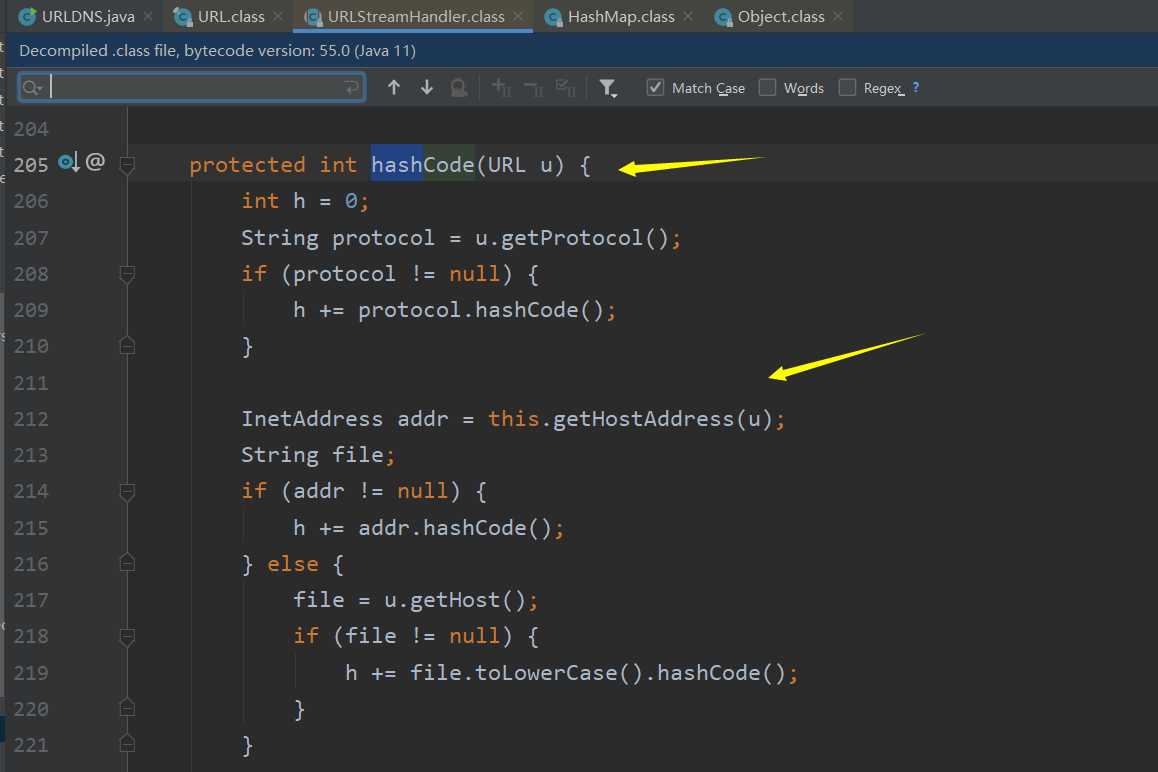Open the regex help question mark
The image size is (1158, 772).
pos(916,87)
